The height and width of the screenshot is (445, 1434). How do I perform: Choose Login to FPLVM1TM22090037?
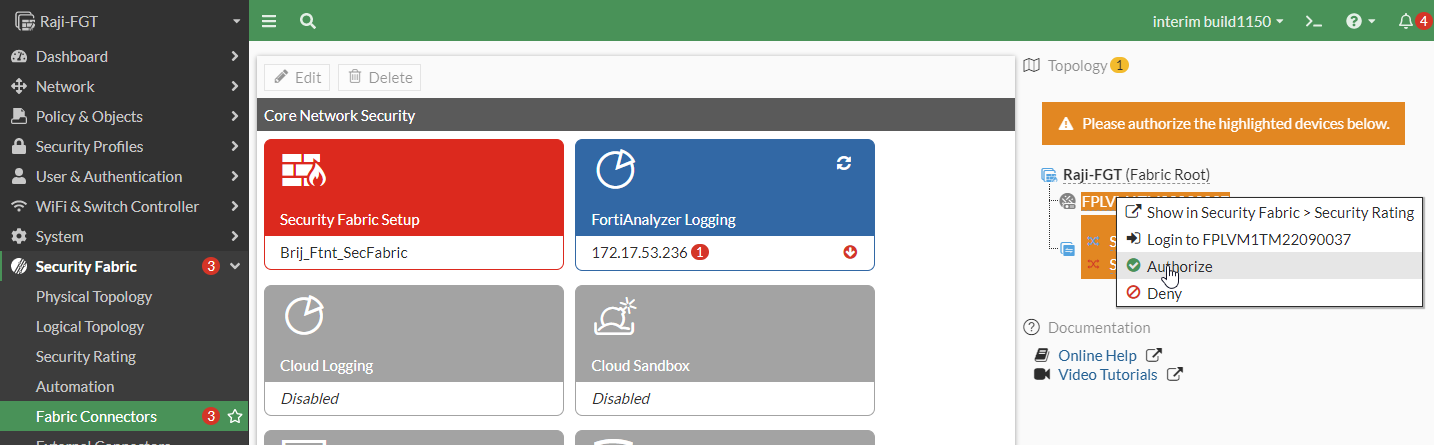1270,239
